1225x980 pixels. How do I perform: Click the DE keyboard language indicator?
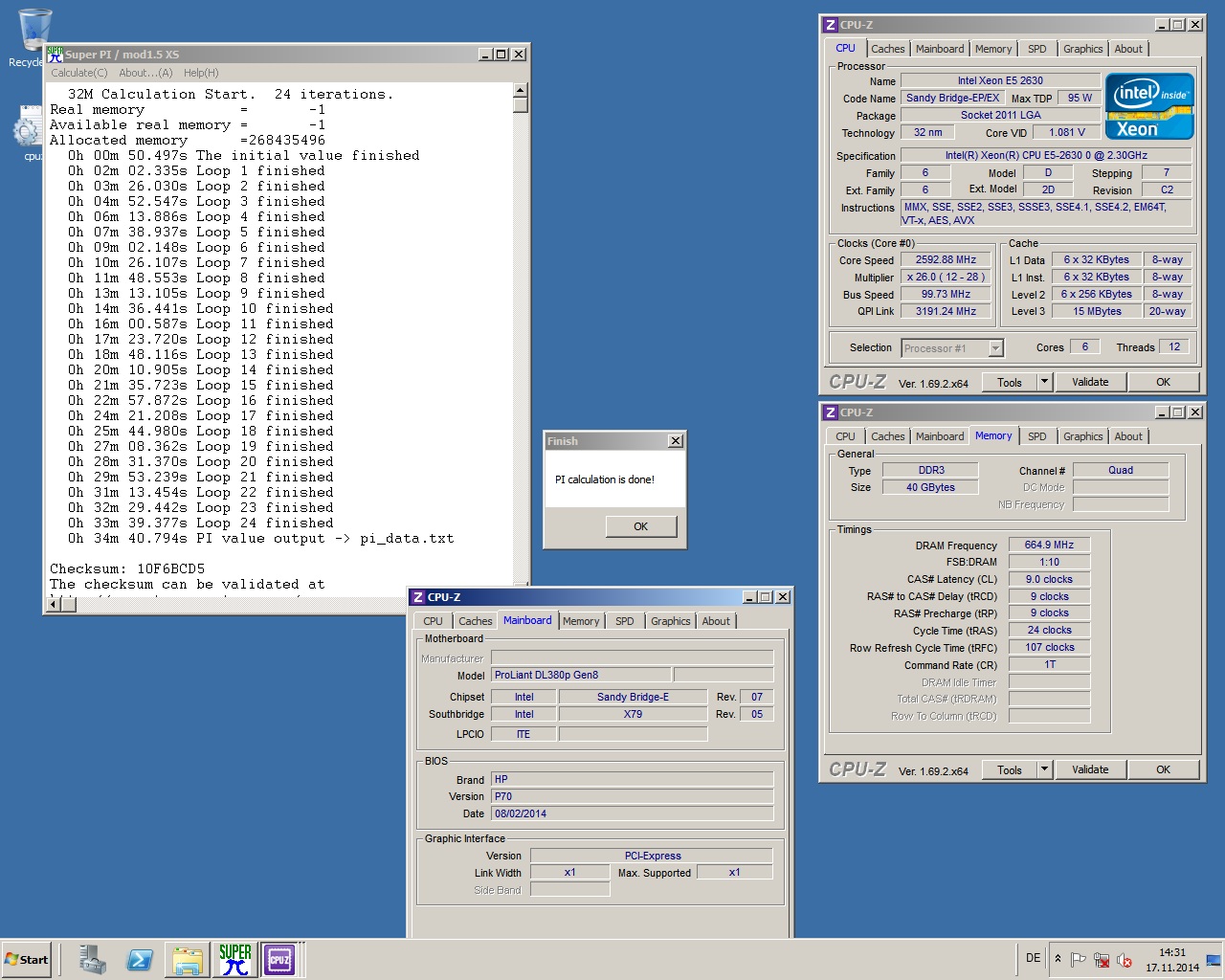(x=1034, y=958)
